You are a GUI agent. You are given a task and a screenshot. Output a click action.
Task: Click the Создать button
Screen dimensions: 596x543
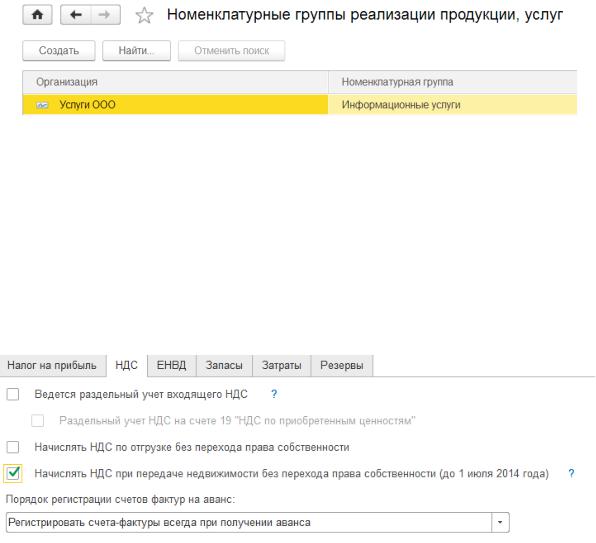59,51
